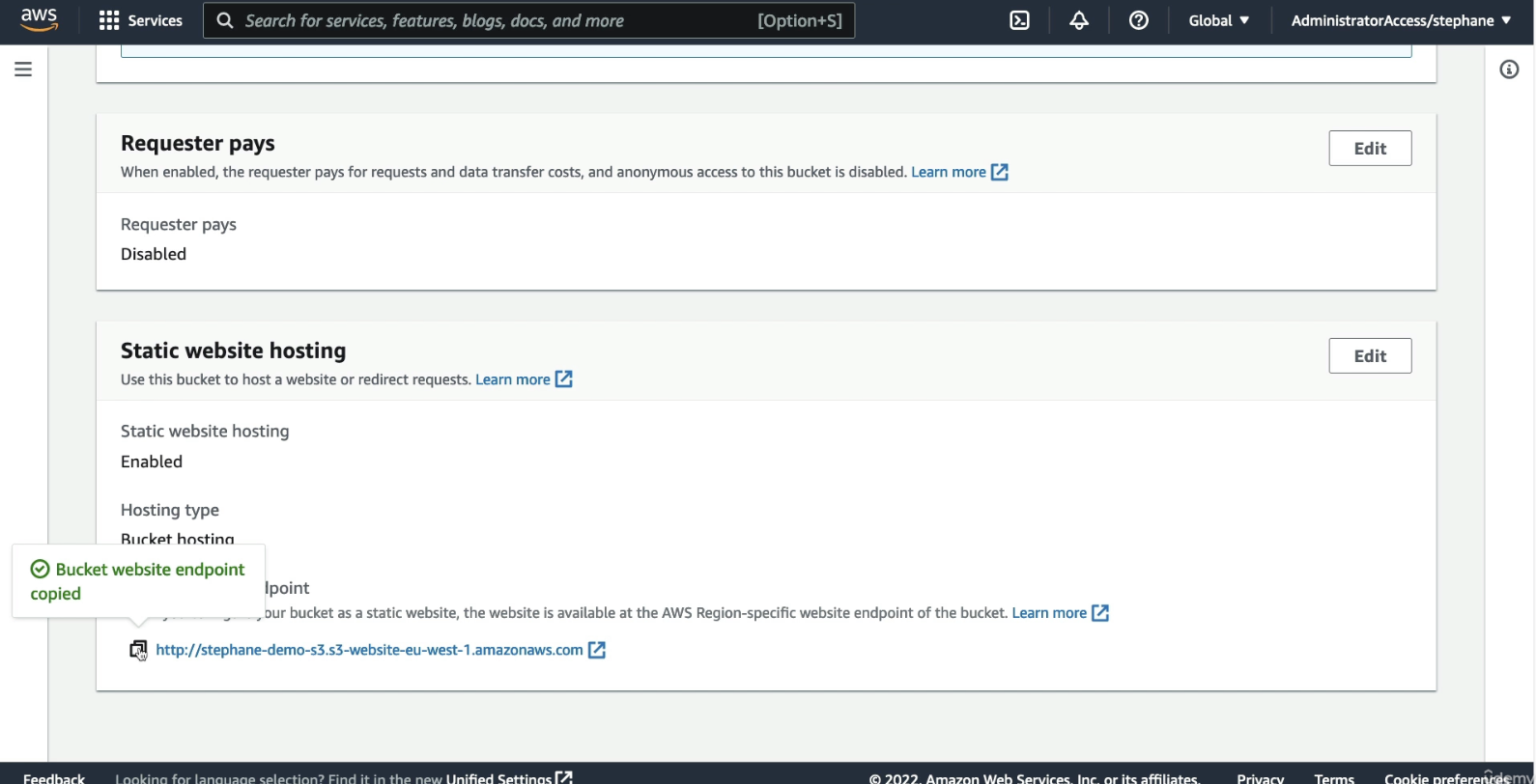This screenshot has height=784, width=1536.
Task: Open the info panel icon on right
Action: (x=1509, y=70)
